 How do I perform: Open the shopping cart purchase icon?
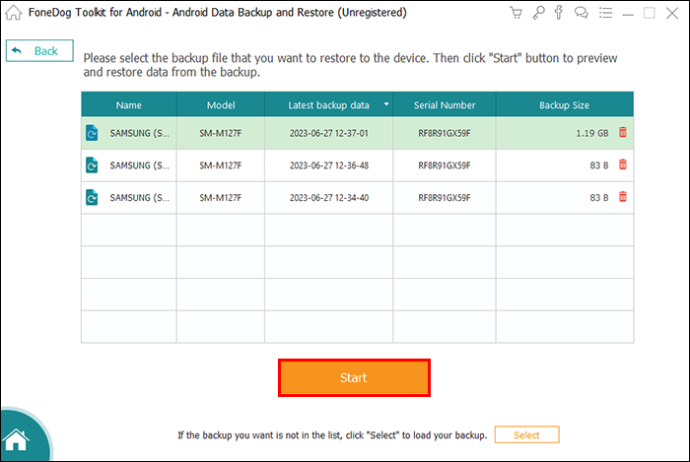[x=516, y=12]
